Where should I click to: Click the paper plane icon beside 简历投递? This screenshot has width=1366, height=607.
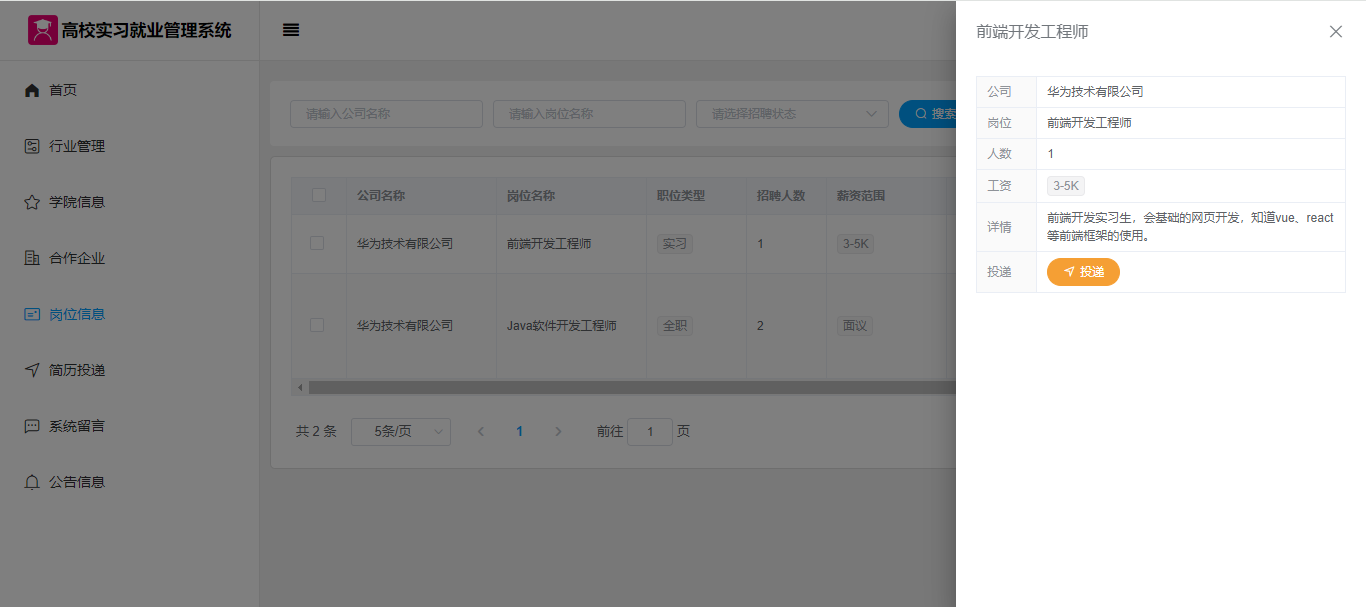coord(32,370)
